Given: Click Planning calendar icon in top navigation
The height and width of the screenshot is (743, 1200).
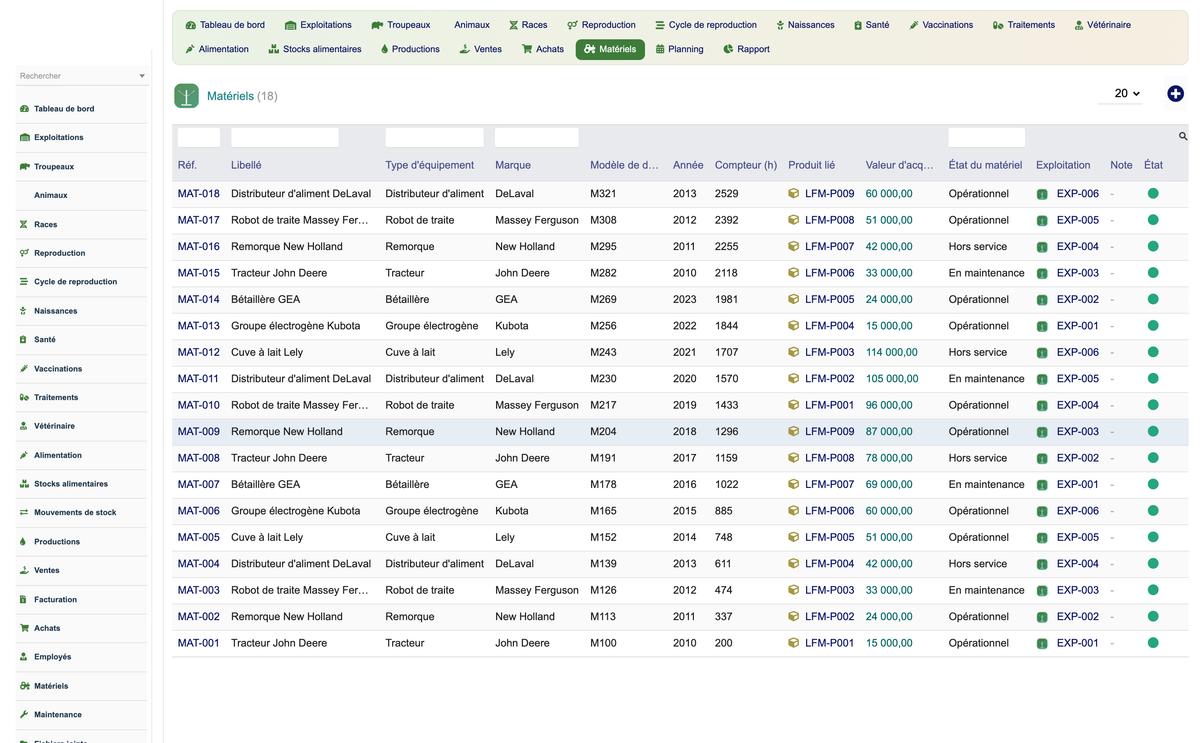Looking at the screenshot, I should (x=660, y=49).
